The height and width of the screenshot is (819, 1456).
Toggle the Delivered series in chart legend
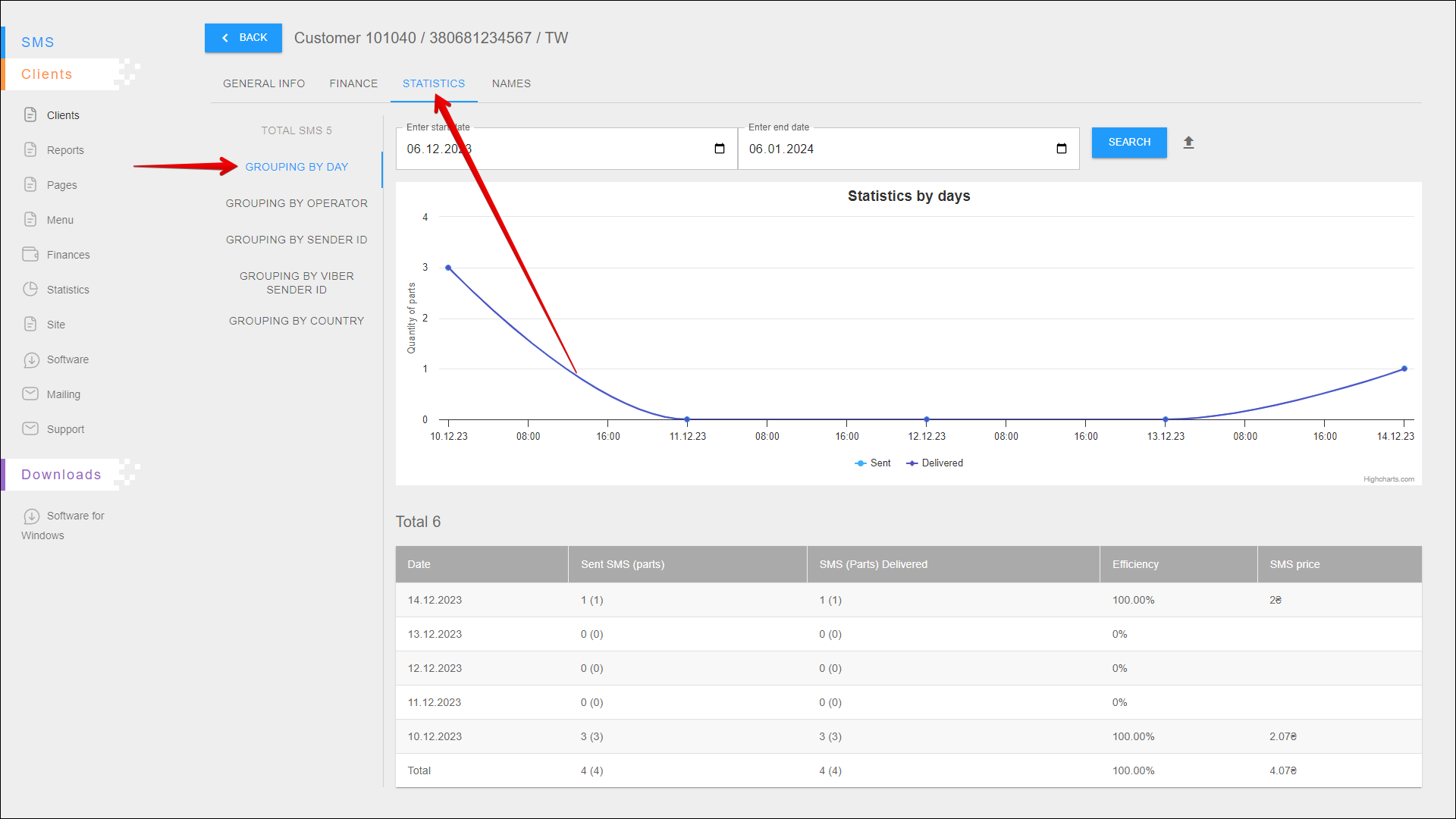(935, 463)
